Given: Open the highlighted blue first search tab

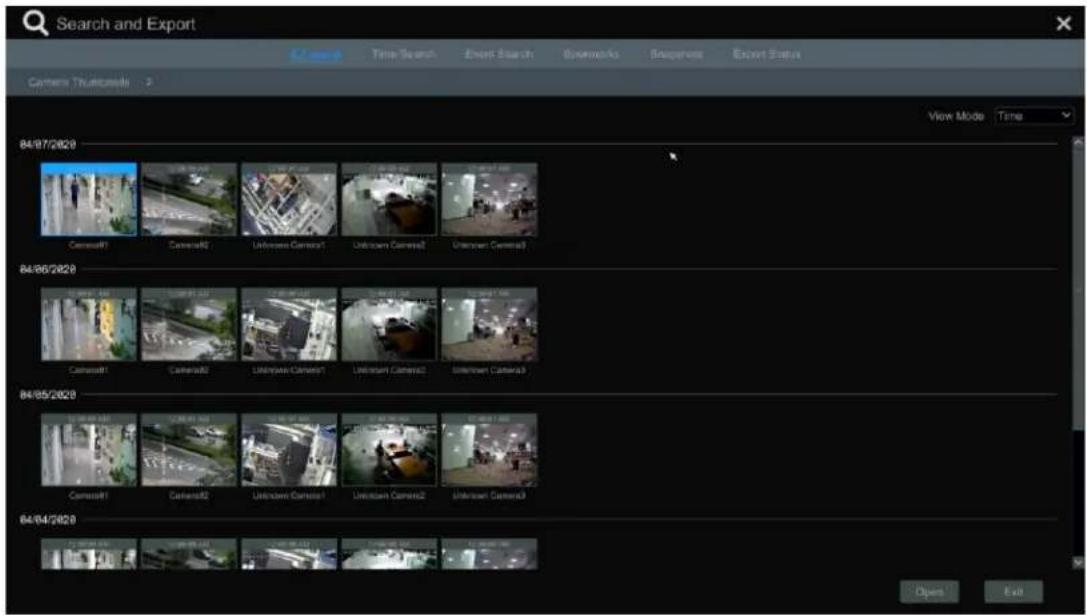Looking at the screenshot, I should (x=315, y=54).
